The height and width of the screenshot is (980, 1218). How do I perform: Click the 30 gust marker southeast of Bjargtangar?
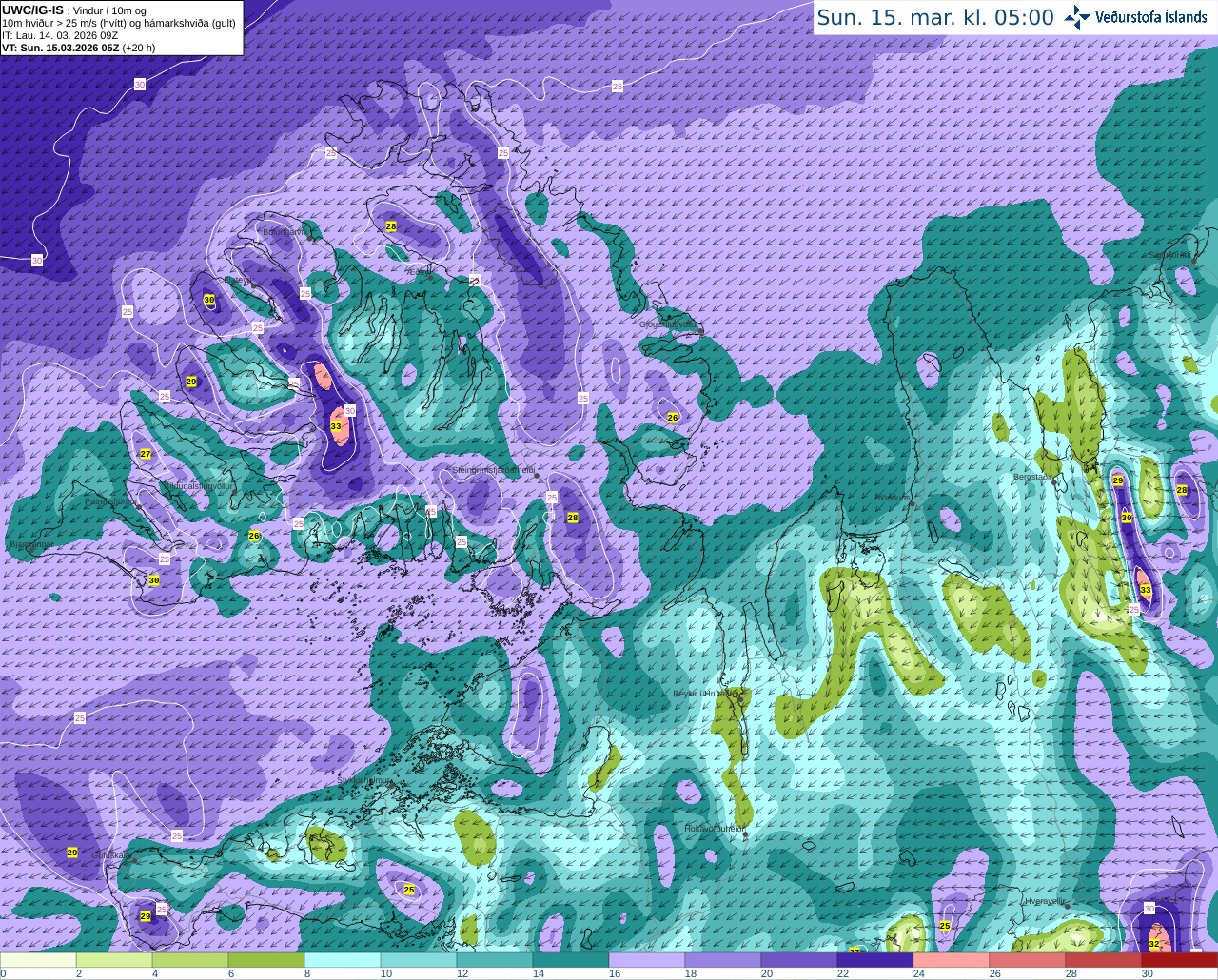point(154,580)
